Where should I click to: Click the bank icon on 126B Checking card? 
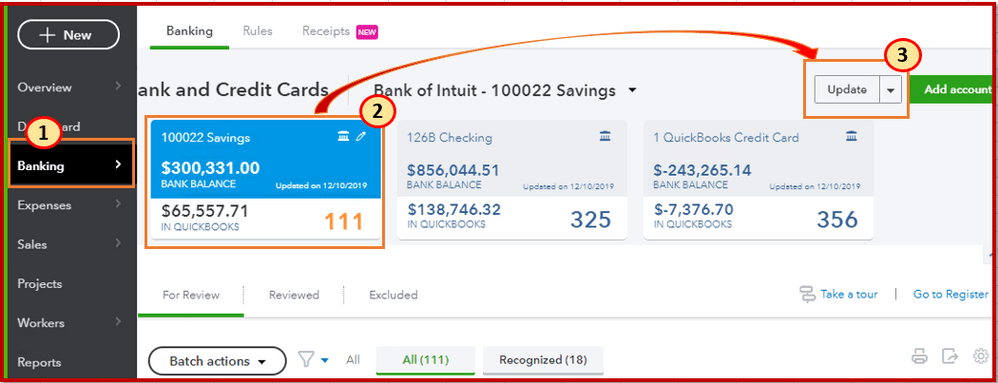click(x=605, y=136)
